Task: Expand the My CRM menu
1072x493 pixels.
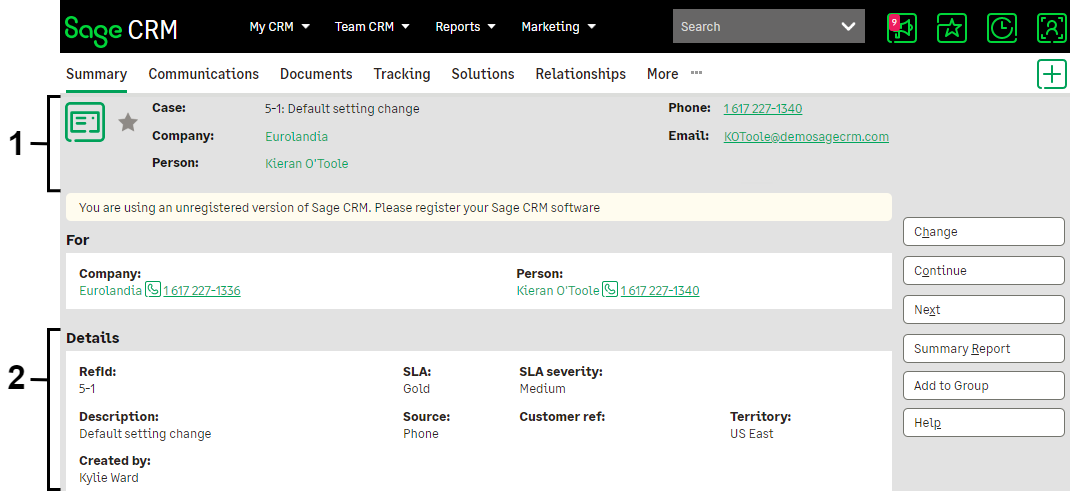Action: (280, 27)
